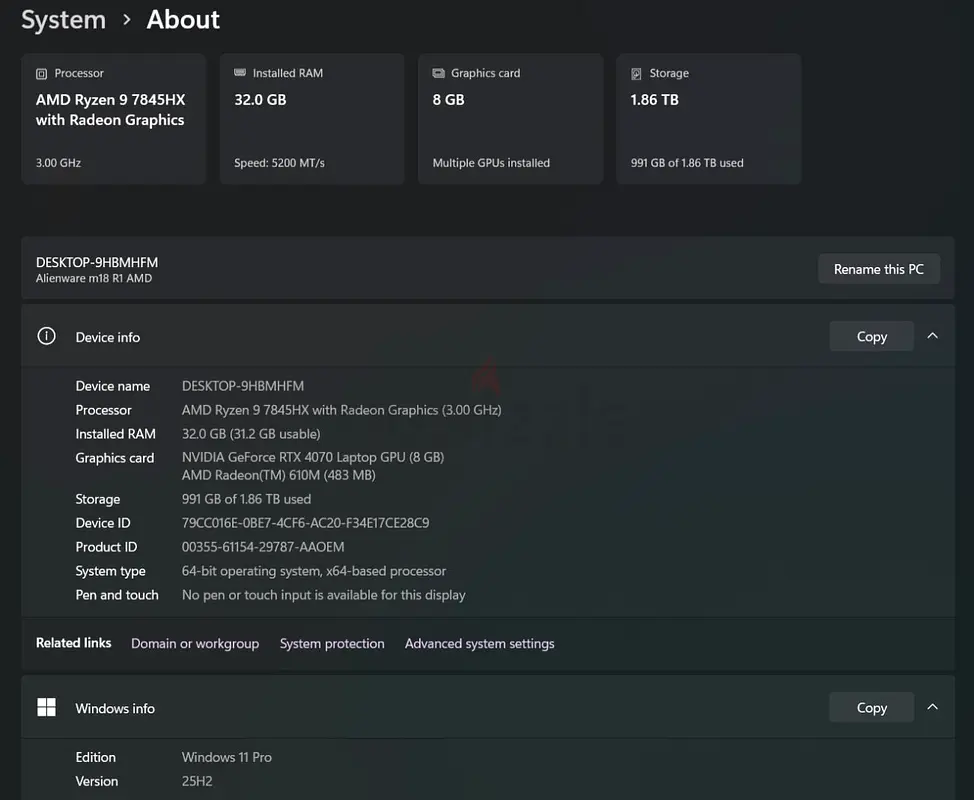Screen dimensions: 974x800
Task: Click the Windows 11 Pro edition value
Action: coord(226,757)
